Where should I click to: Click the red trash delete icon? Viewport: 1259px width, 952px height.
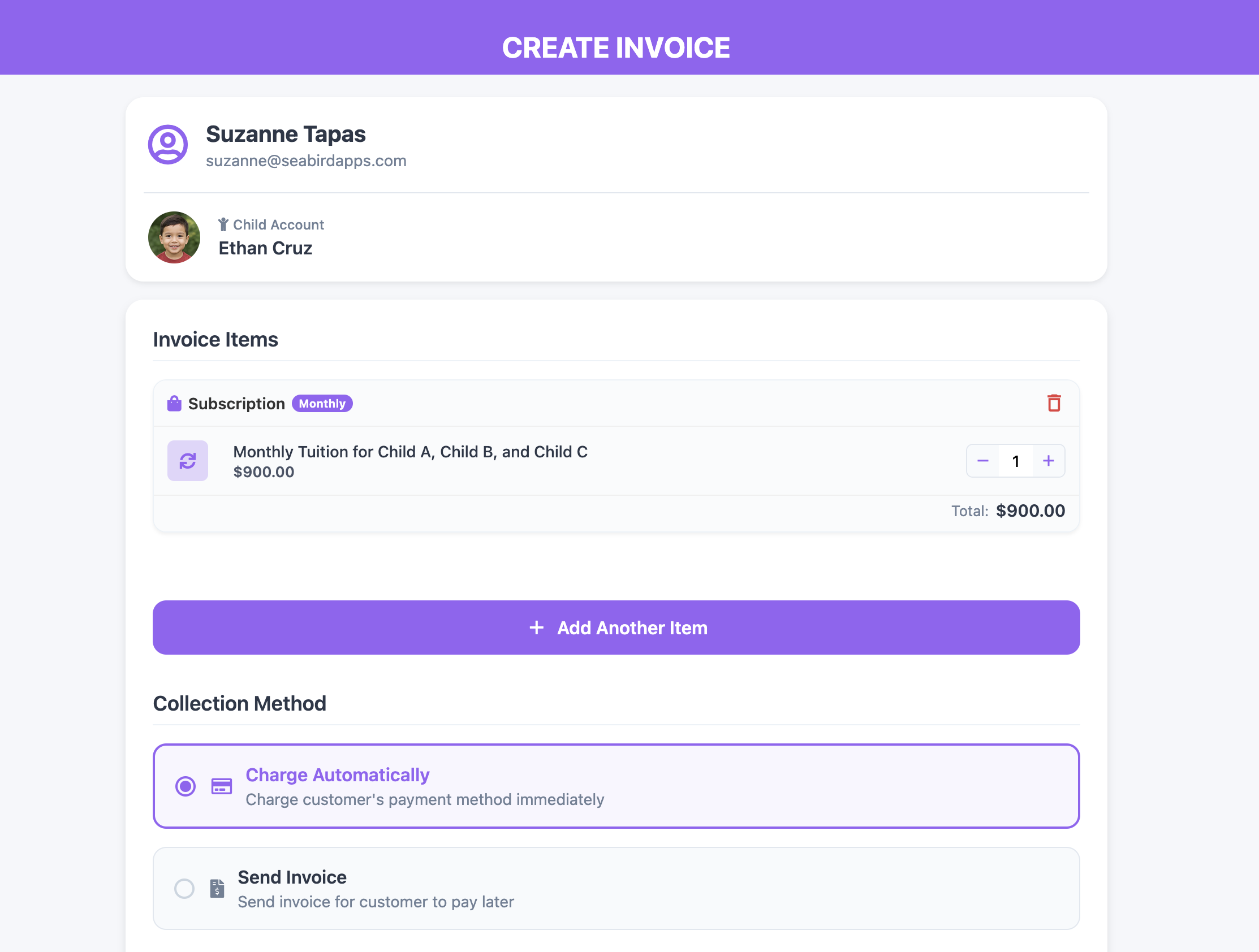1054,403
